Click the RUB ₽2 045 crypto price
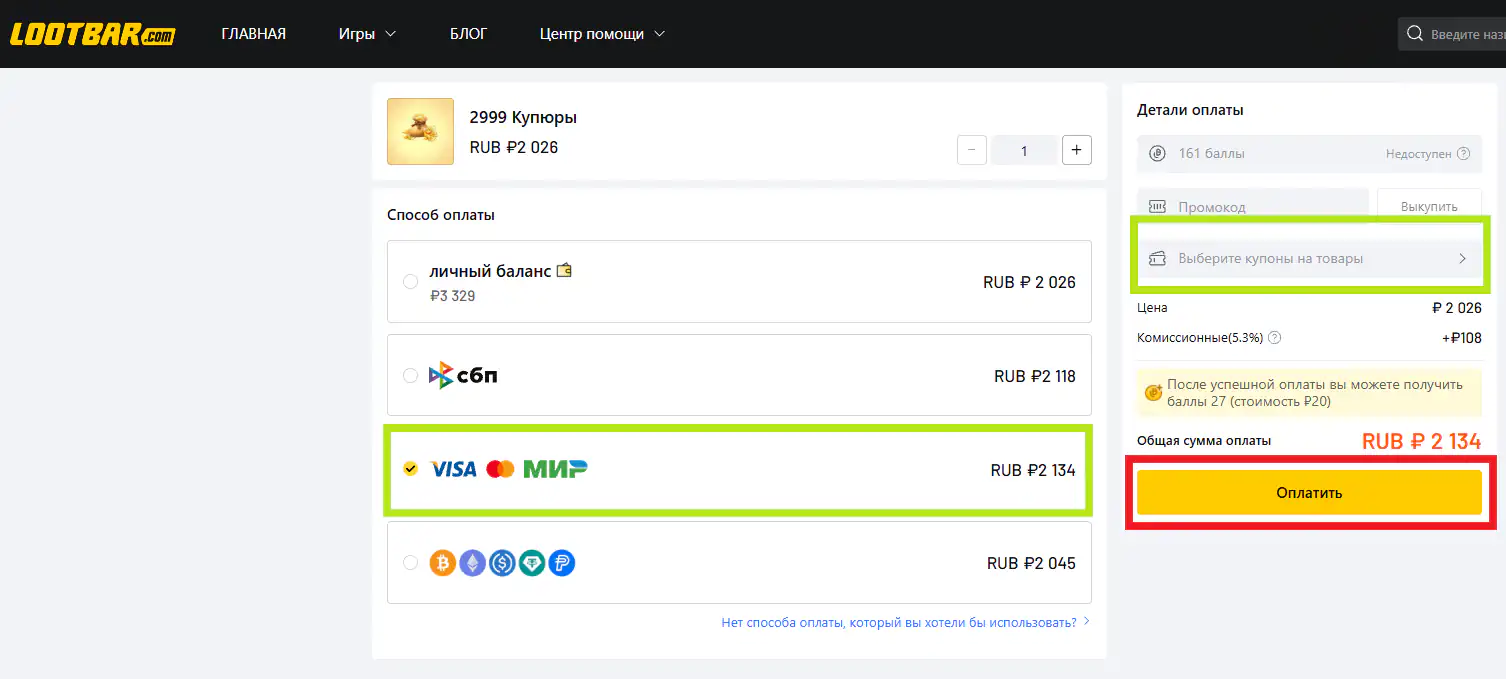1506x679 pixels. (1031, 563)
